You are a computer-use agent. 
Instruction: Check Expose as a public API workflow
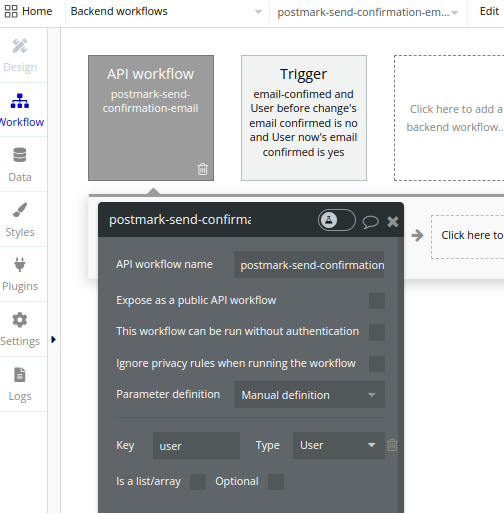pos(377,301)
